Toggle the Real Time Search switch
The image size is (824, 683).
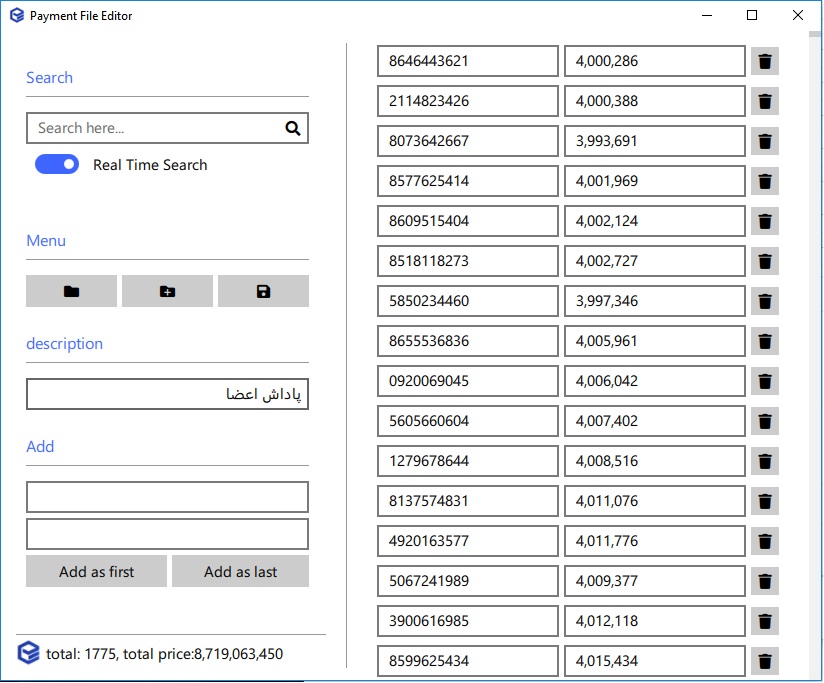click(x=57, y=165)
